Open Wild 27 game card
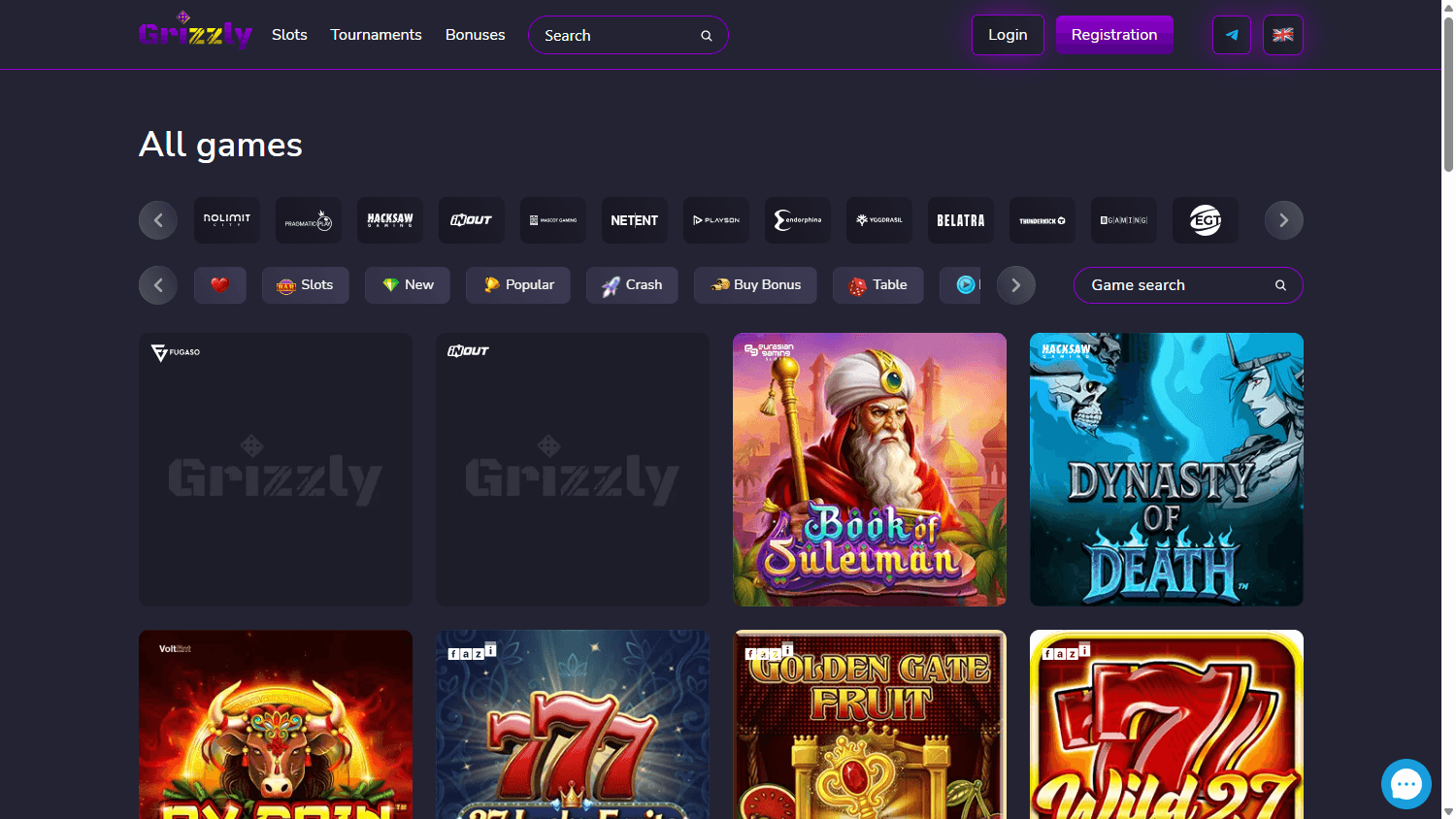Image resolution: width=1456 pixels, height=819 pixels. (x=1167, y=725)
